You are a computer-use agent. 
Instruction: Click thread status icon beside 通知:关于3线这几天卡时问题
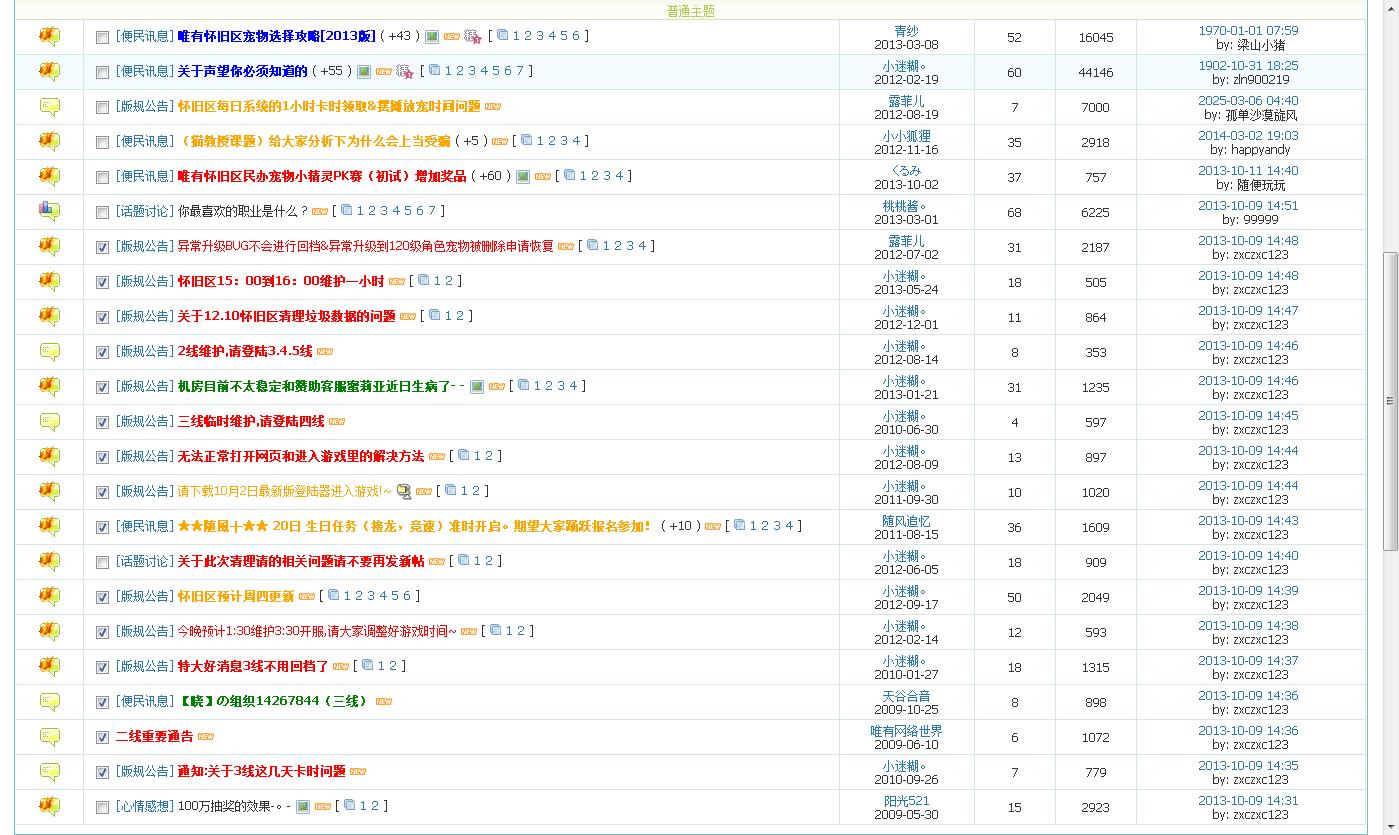coord(49,771)
